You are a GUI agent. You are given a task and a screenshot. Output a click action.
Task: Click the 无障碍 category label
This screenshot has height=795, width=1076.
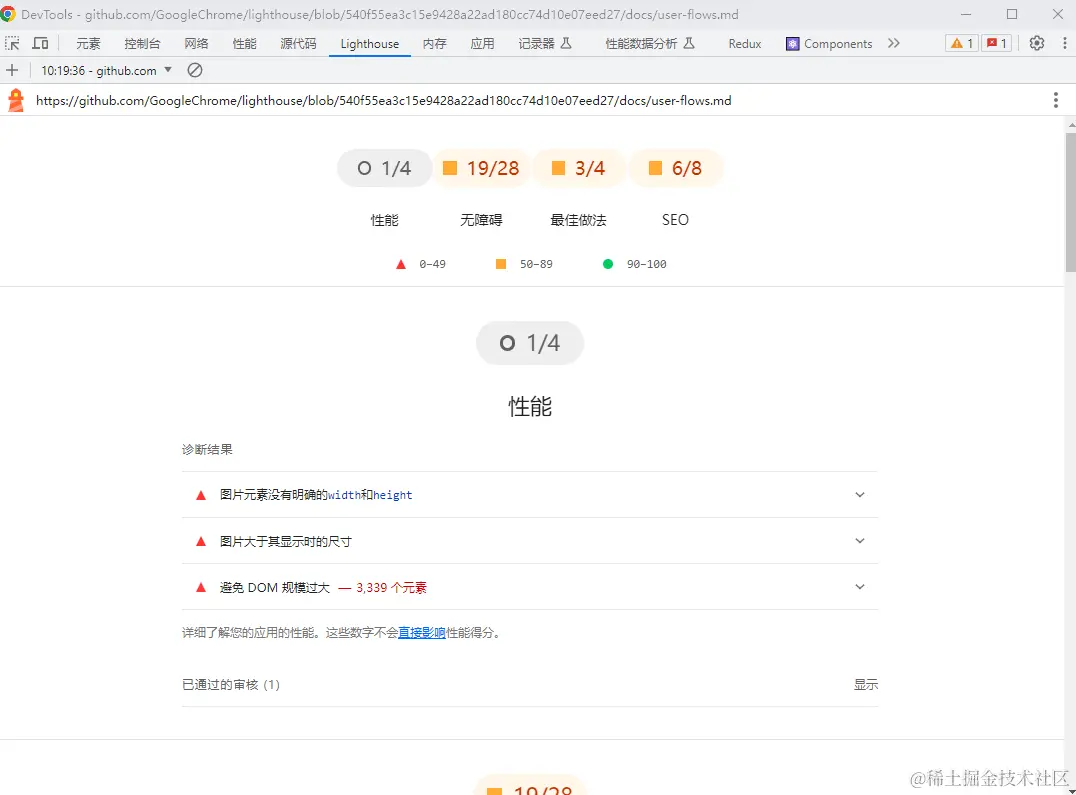[481, 220]
